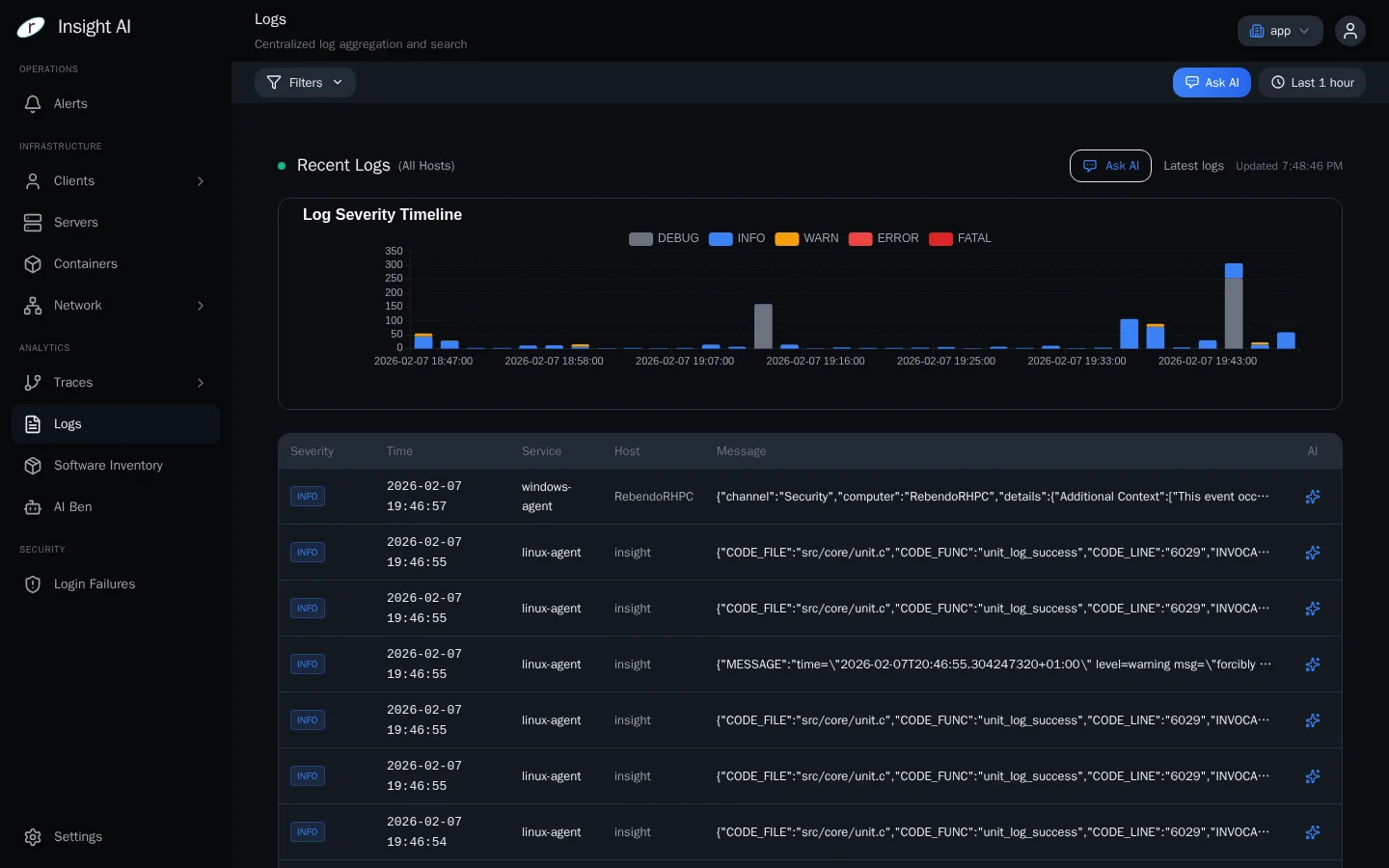Click the RebendoRHPC host cell
This screenshot has height=868, width=1389.
(x=654, y=497)
